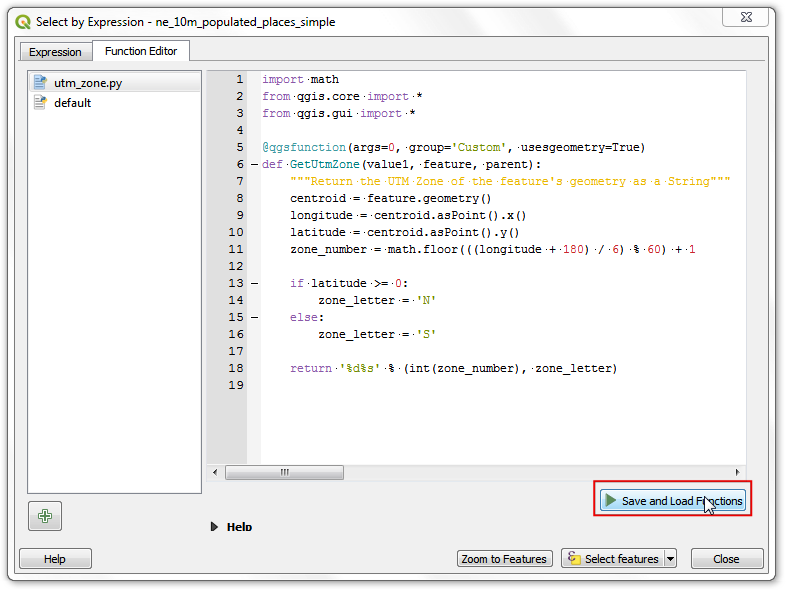Click the code editor's horizontal scrollbar thumb

coord(284,472)
